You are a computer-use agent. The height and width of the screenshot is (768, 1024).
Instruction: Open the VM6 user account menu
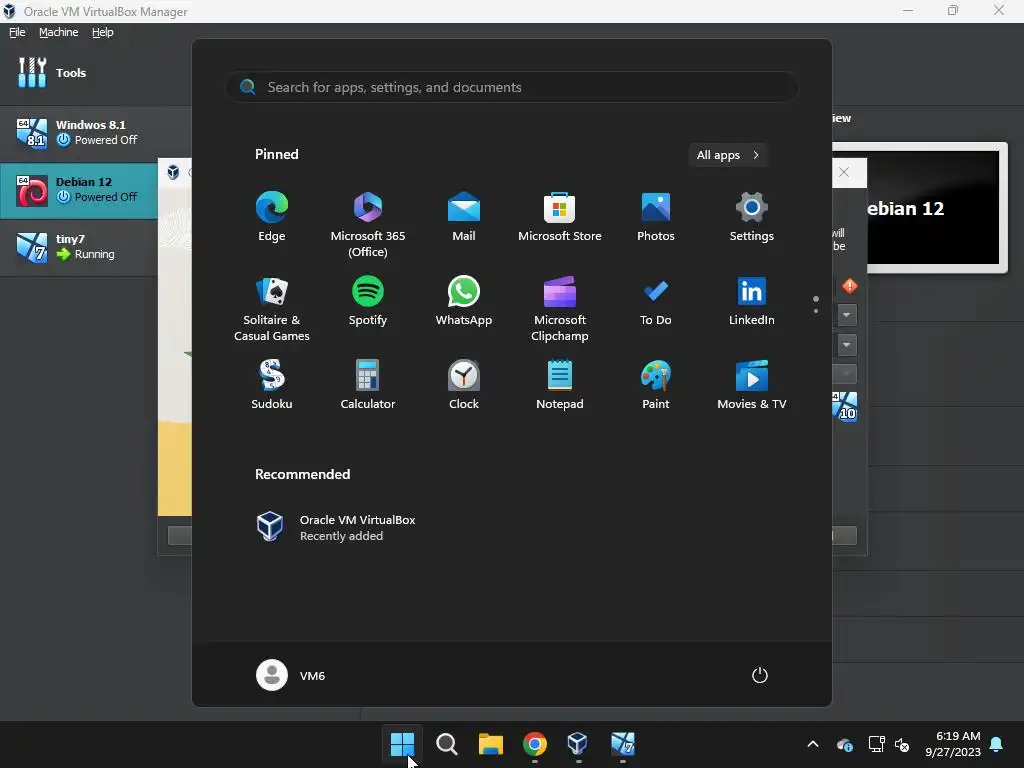point(291,675)
